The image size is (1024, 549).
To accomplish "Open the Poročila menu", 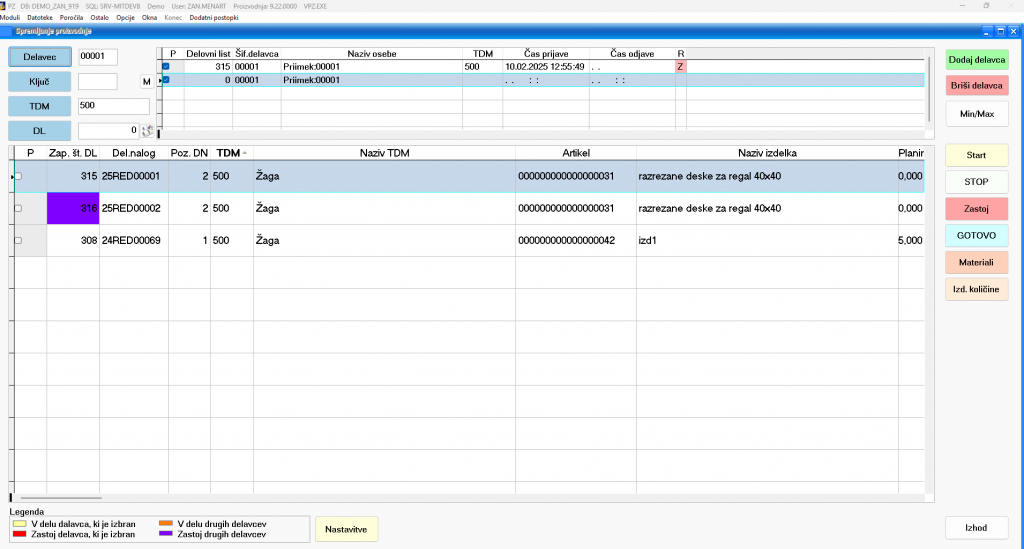I will tap(72, 18).
